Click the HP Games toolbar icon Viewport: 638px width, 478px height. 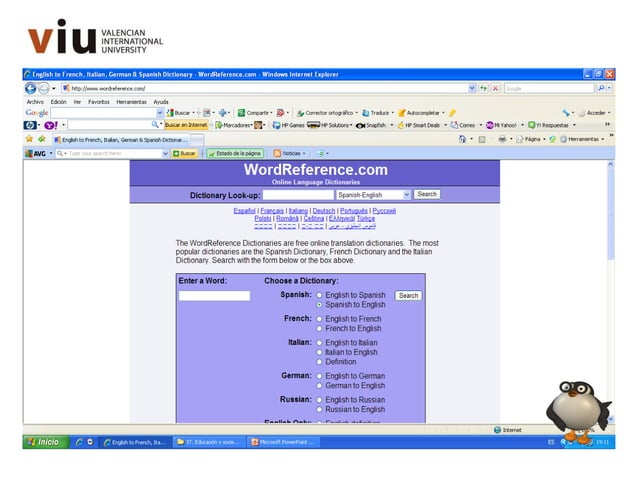(276, 125)
